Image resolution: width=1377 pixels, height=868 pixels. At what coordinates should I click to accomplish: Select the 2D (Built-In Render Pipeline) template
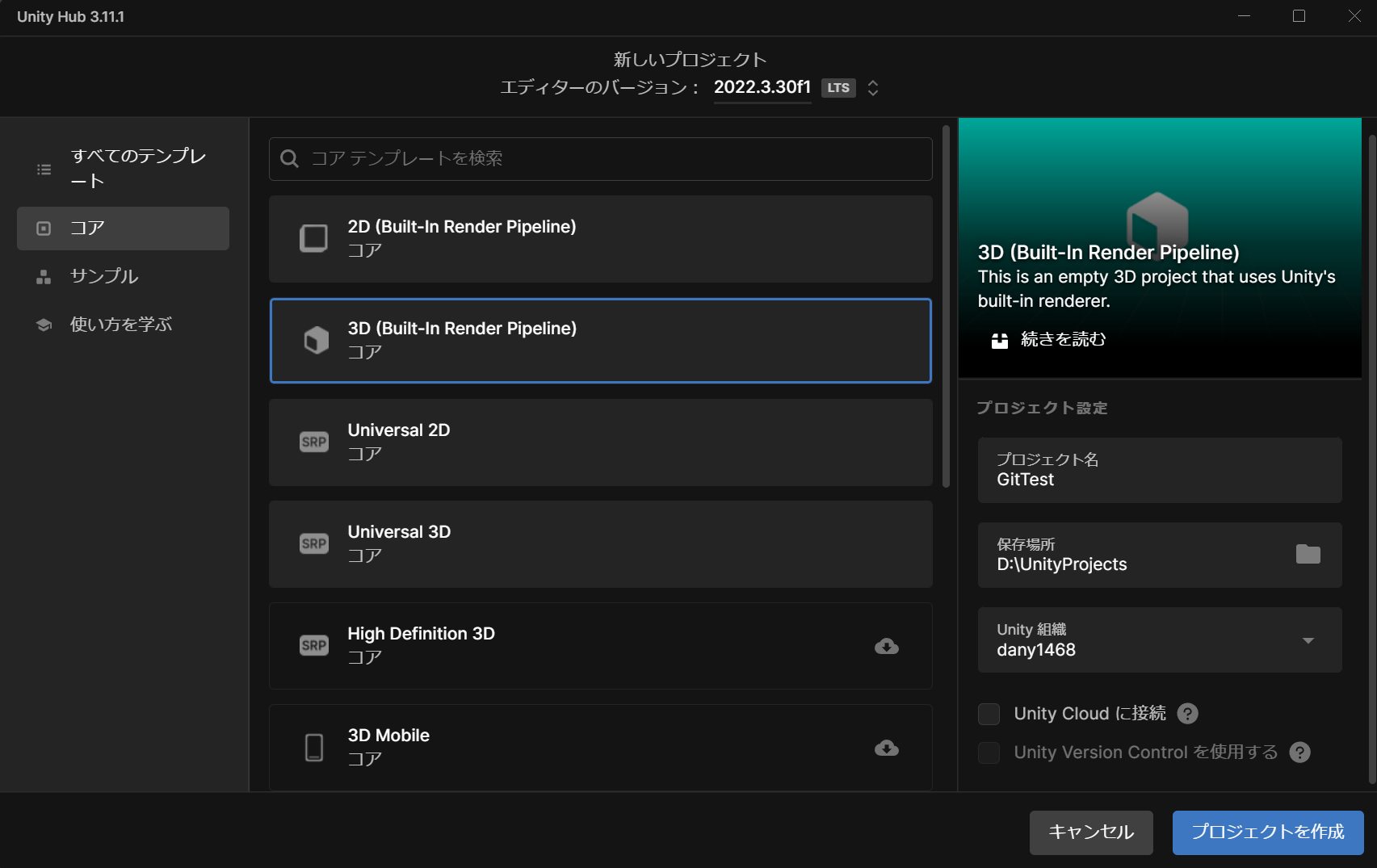pos(600,239)
